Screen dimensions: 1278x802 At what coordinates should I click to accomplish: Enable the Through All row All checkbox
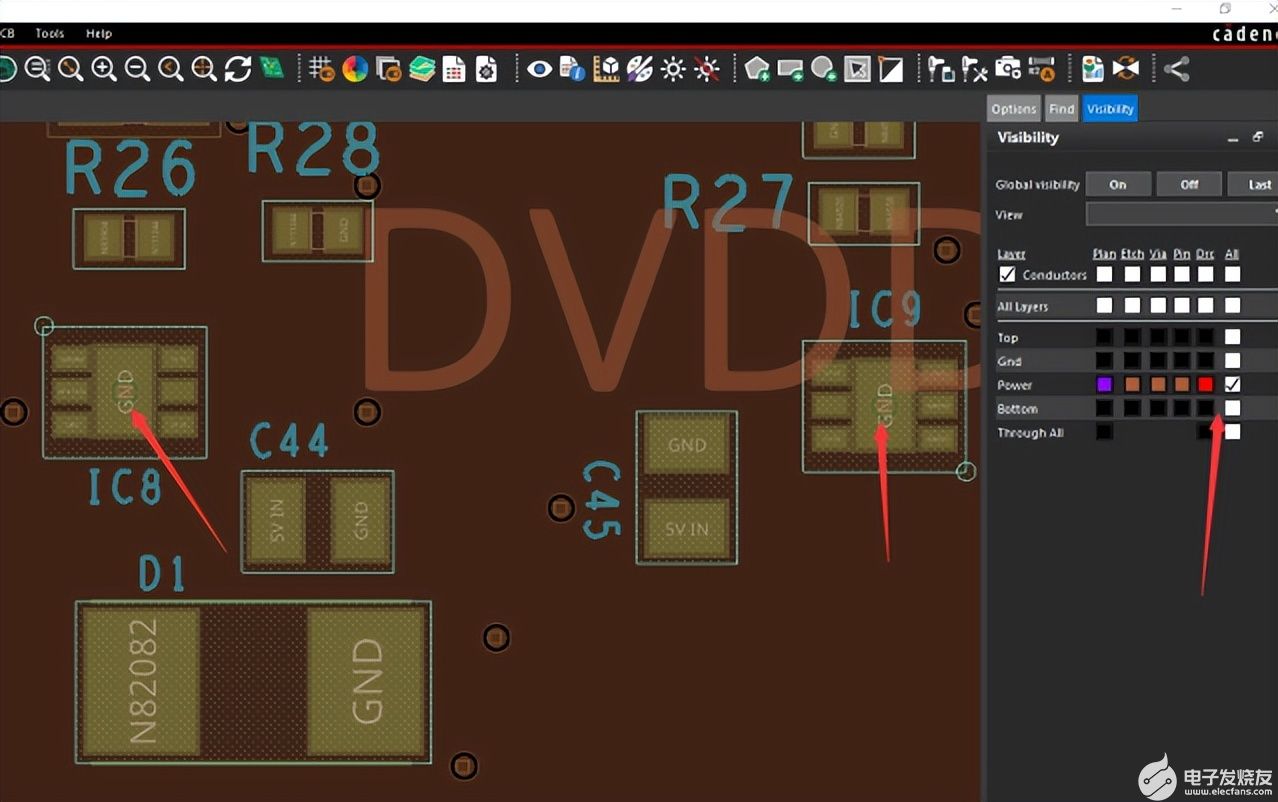(x=1232, y=432)
